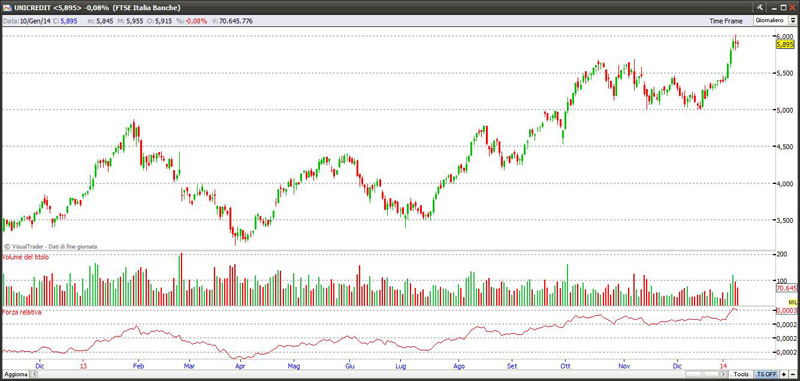This screenshot has width=800, height=381.
Task: Click the 4,500 price axis label
Action: [785, 147]
